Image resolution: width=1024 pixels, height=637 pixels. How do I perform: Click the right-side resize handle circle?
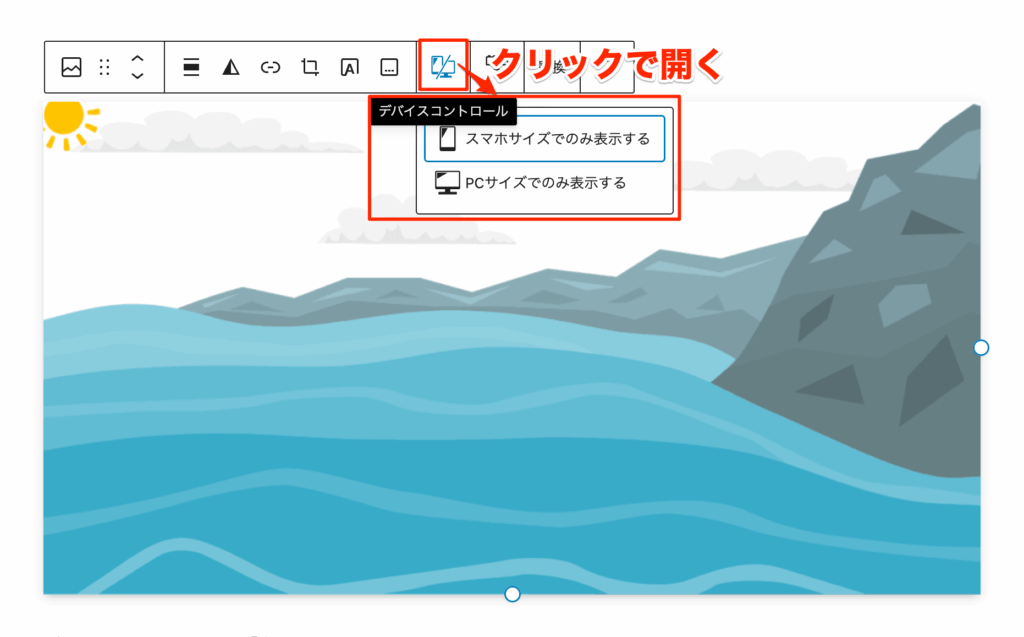(979, 347)
